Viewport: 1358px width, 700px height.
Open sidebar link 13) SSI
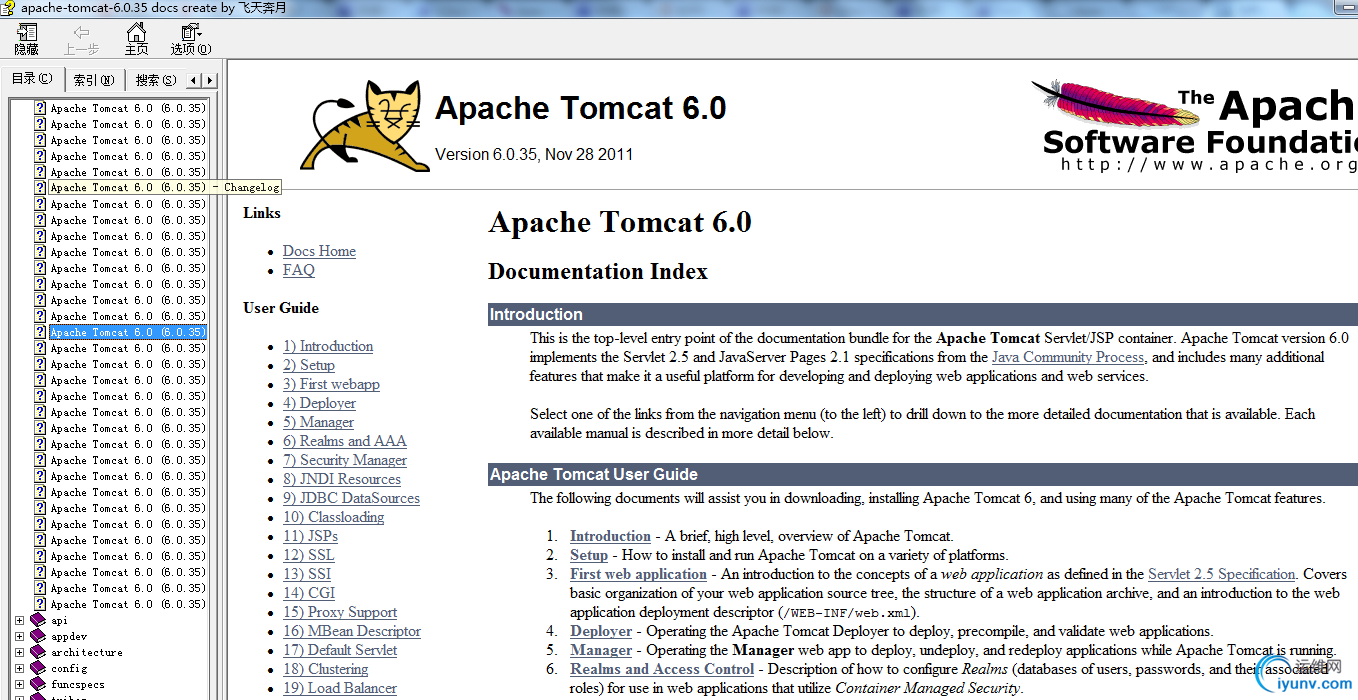(x=307, y=574)
